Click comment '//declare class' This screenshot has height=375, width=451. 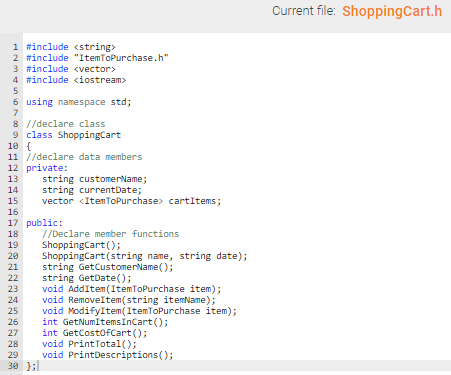66,124
